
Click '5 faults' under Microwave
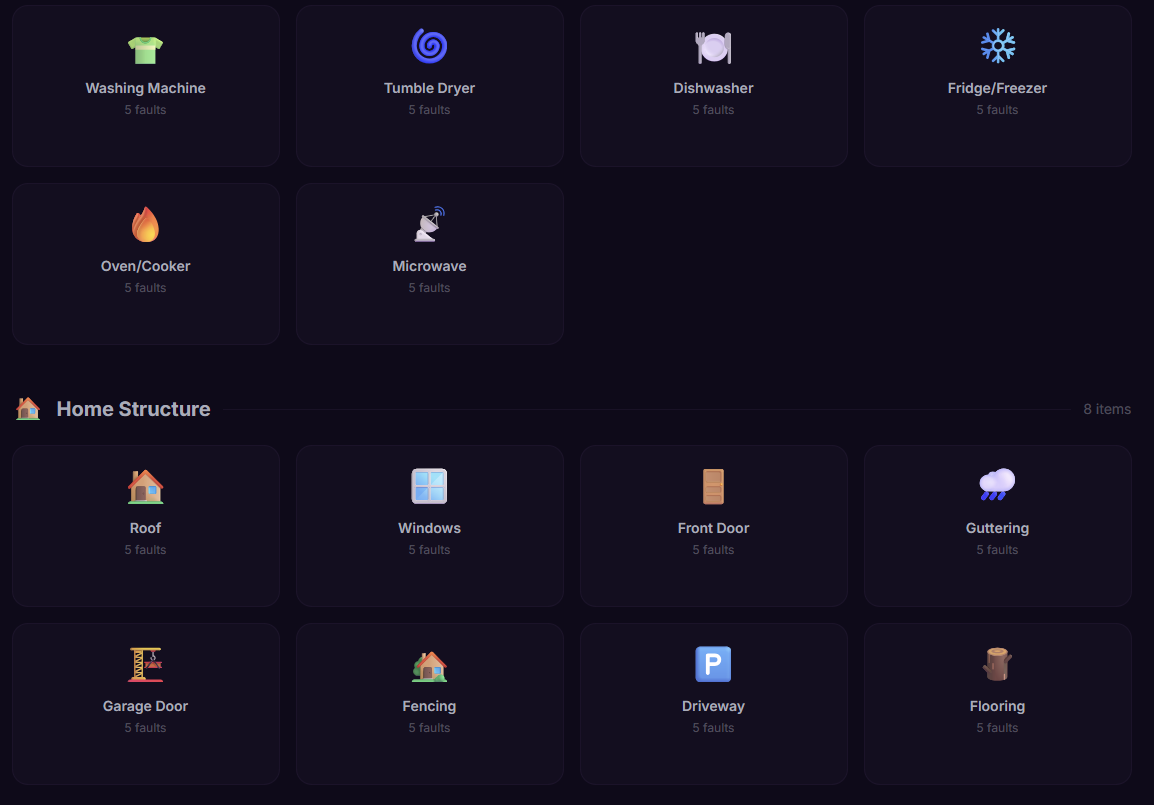(x=429, y=288)
